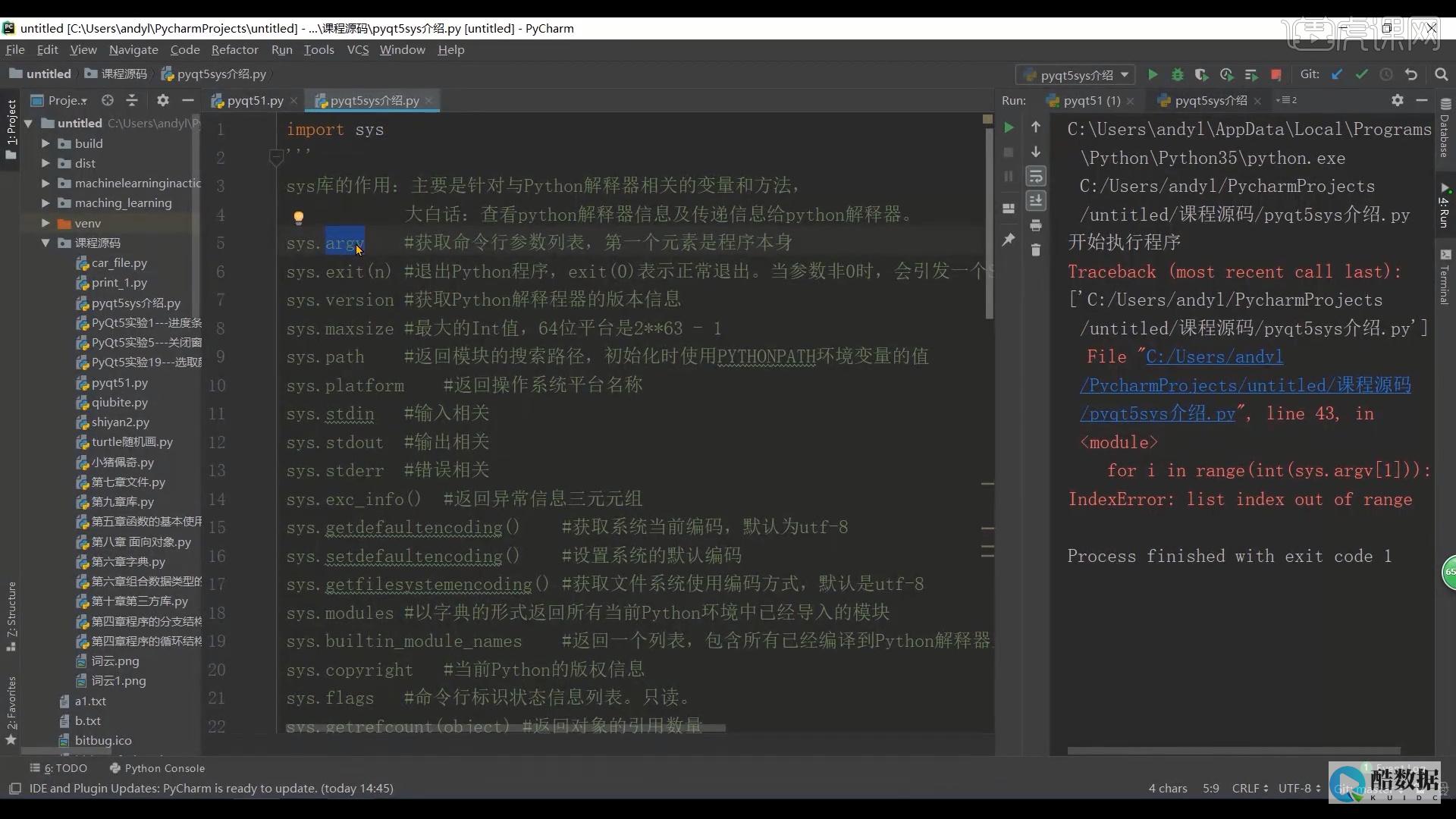Toggle the Project tool window side tab
Viewport: 1456px width, 819px height.
(11, 130)
